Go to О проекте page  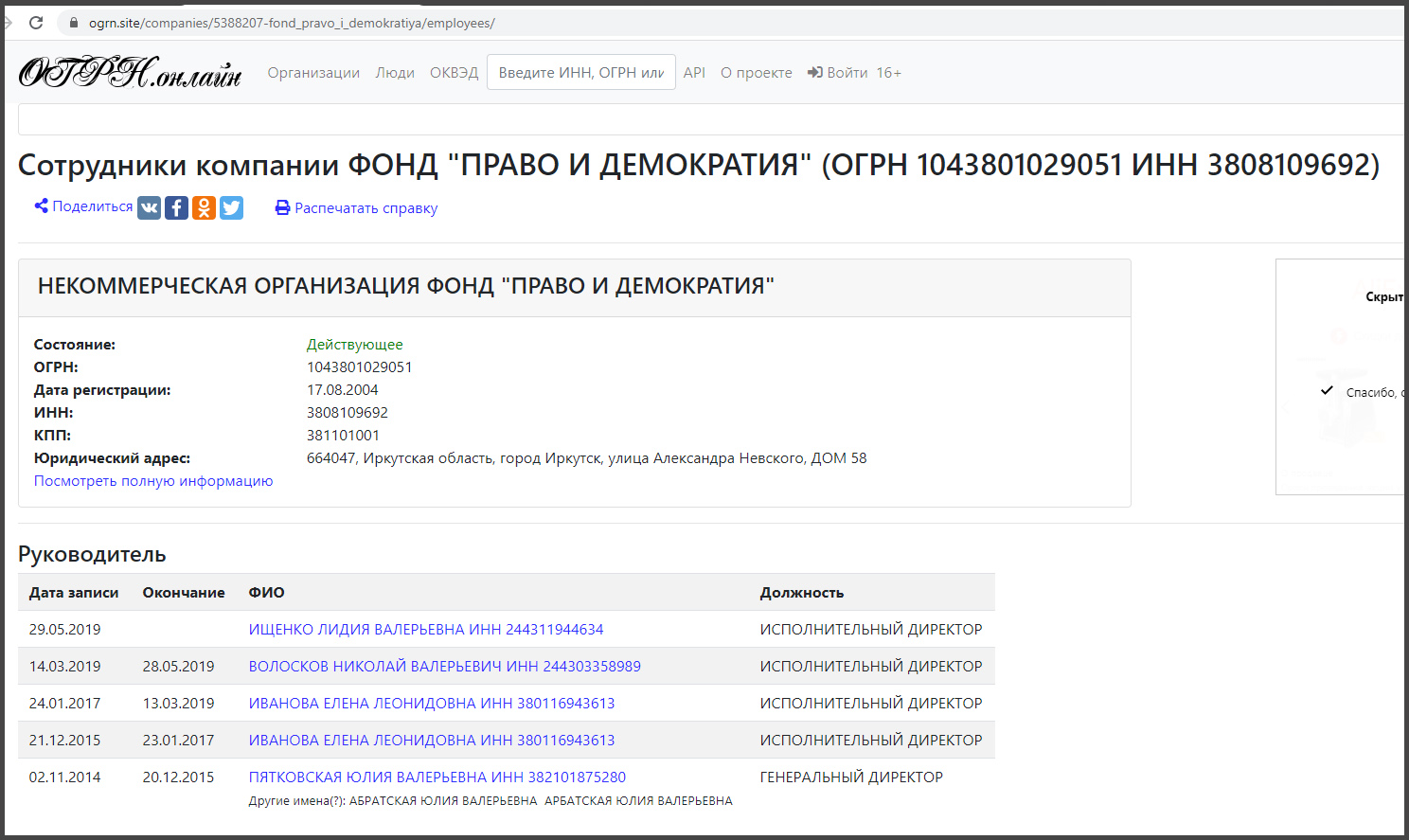click(x=756, y=73)
